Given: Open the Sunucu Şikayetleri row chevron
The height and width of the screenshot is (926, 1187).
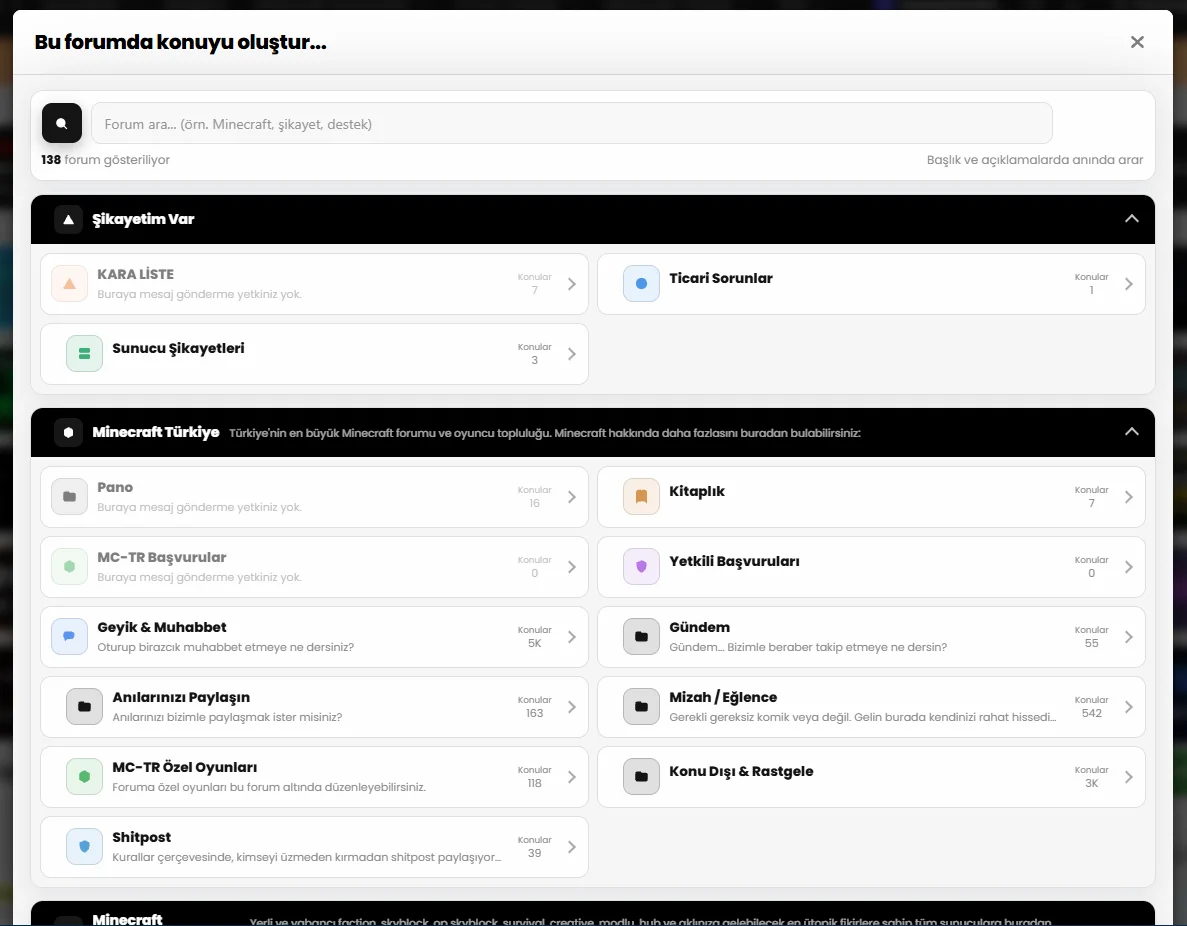Looking at the screenshot, I should 572,354.
